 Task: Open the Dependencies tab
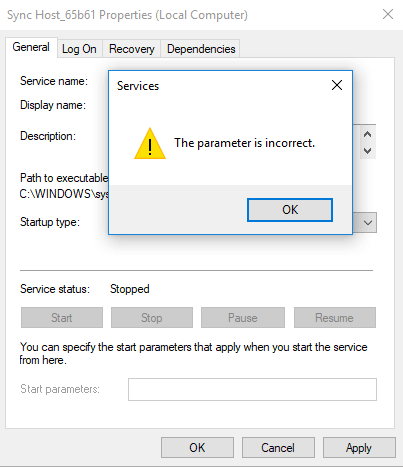point(201,49)
